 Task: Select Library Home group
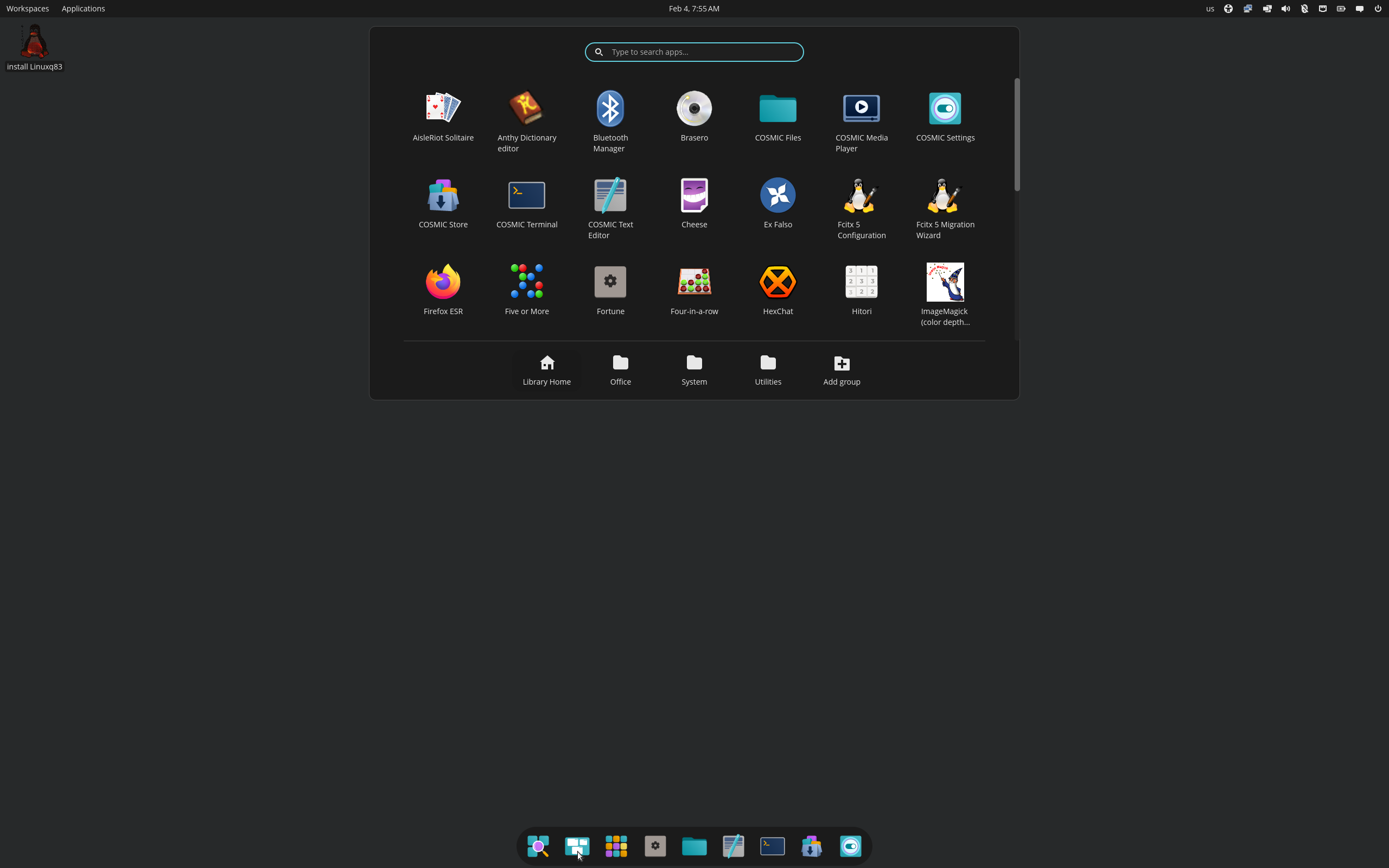click(546, 371)
